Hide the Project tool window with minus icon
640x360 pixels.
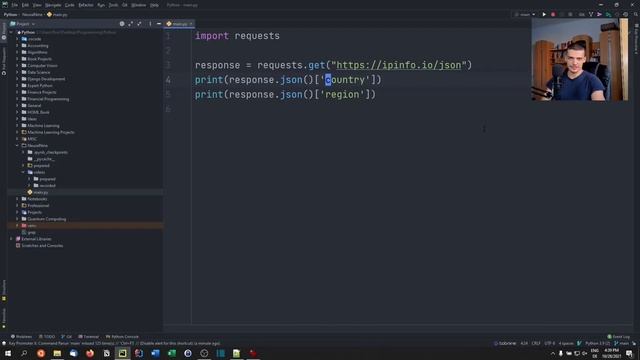[x=159, y=24]
